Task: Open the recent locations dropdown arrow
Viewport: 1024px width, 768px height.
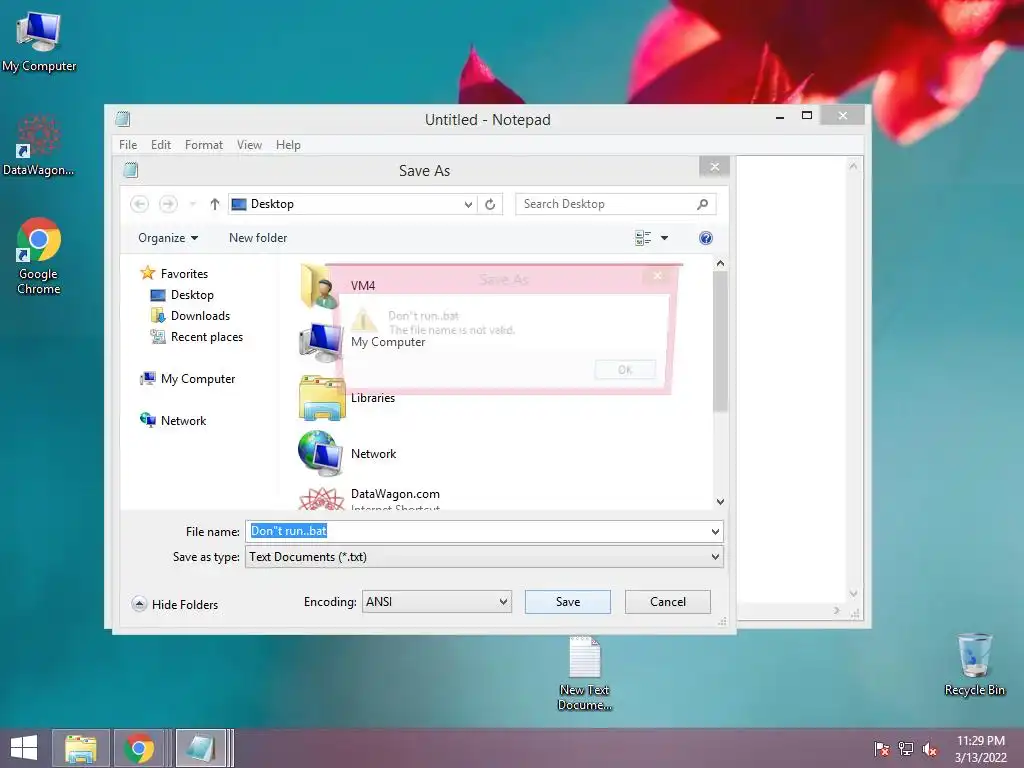Action: 193,204
